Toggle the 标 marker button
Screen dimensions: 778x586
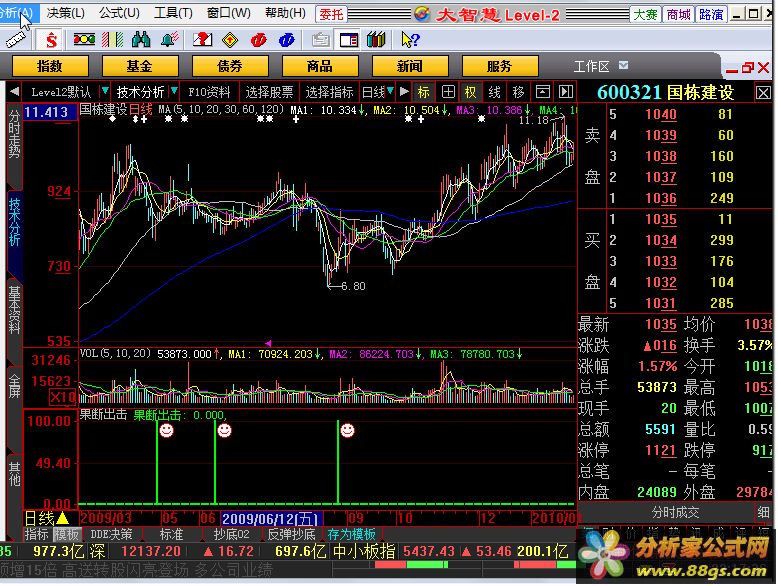[x=424, y=92]
